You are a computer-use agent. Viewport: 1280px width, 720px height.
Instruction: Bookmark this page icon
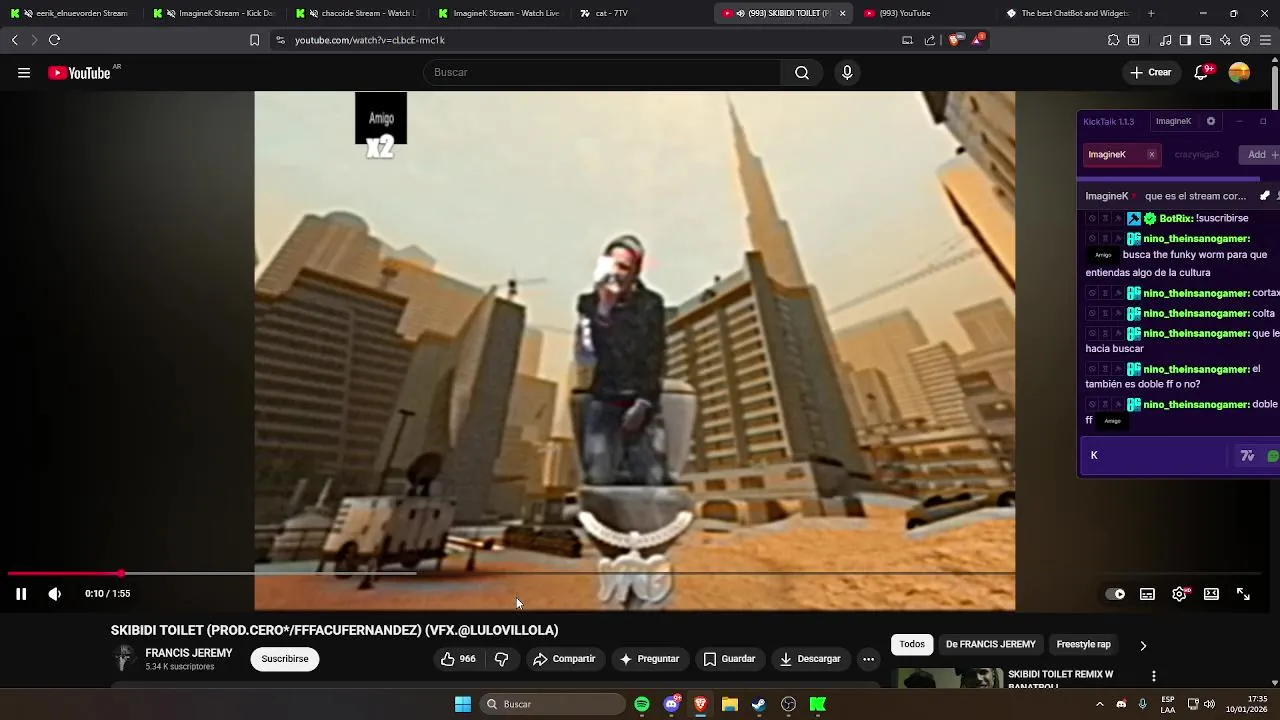click(254, 40)
